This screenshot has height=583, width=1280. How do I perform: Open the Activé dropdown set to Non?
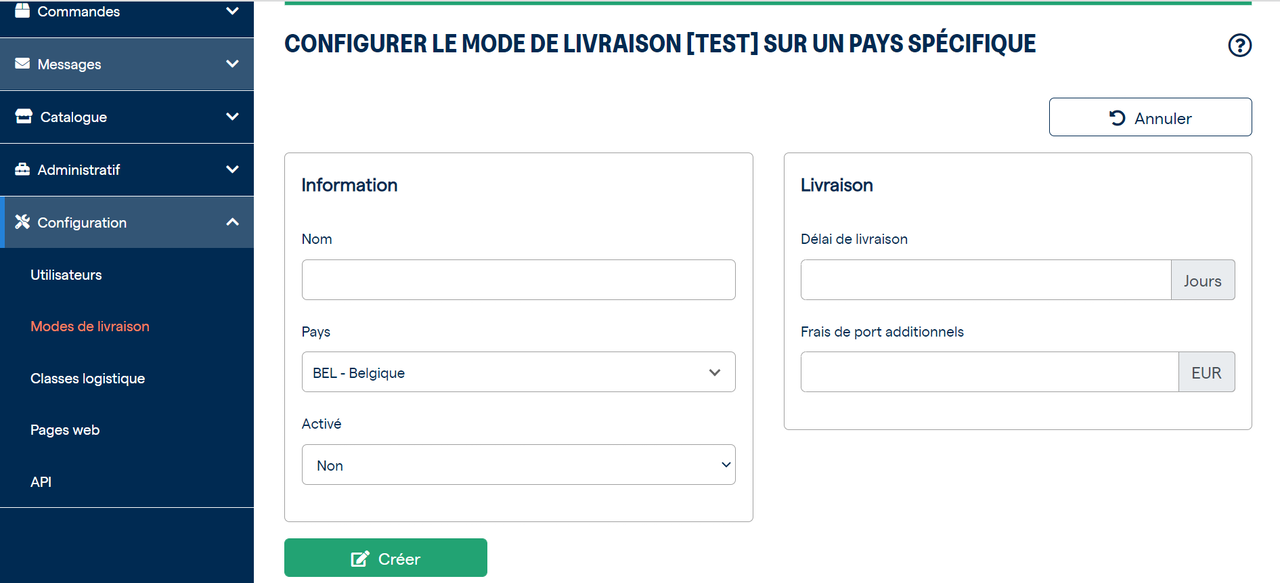(x=518, y=465)
